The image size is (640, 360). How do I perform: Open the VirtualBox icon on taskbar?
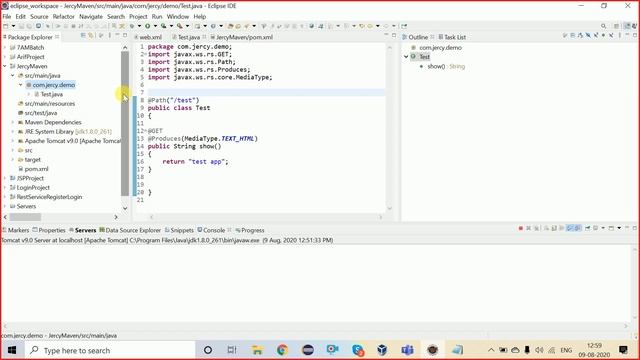click(x=382, y=350)
